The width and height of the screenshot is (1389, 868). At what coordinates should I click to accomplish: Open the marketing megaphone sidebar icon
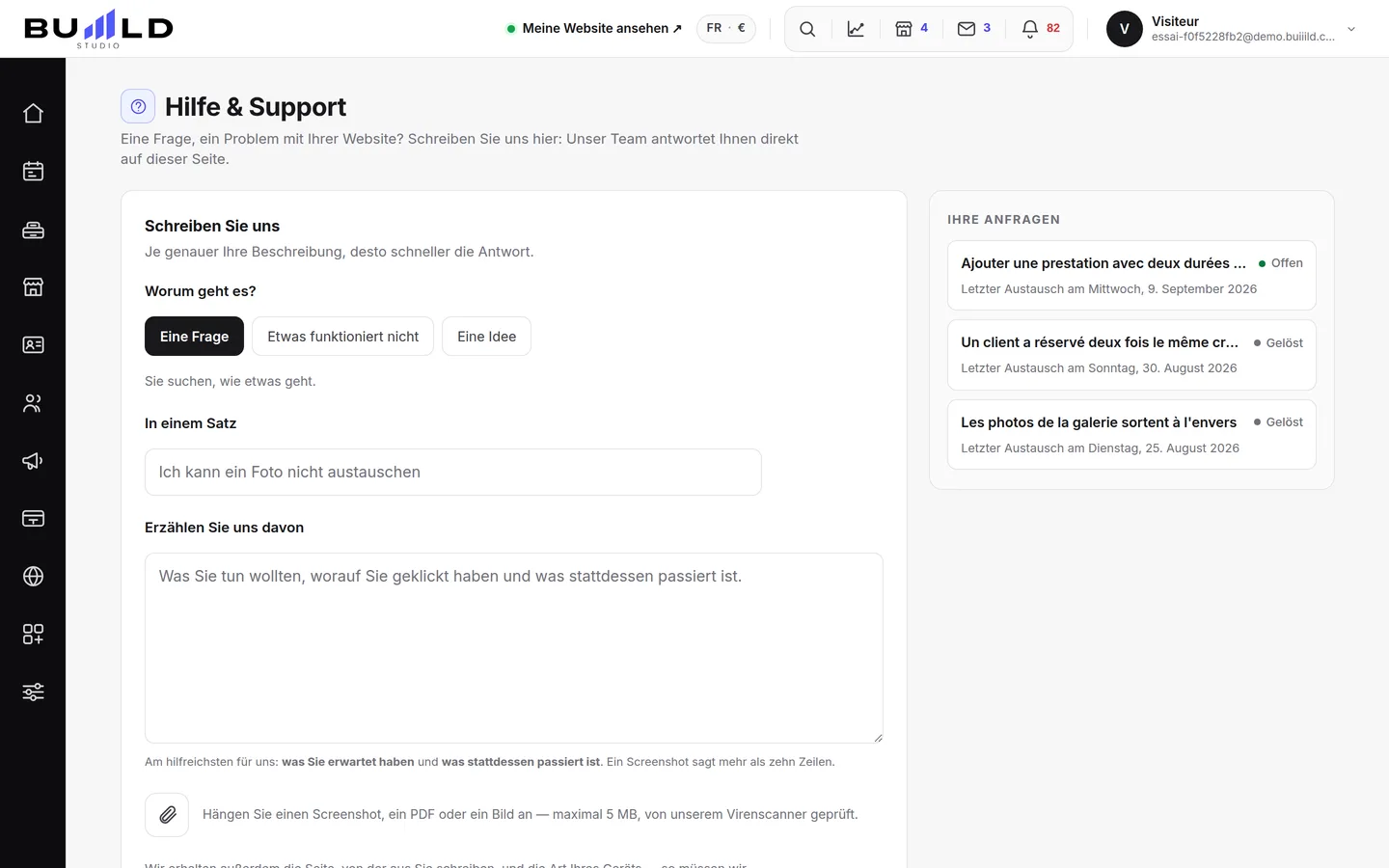click(x=33, y=461)
